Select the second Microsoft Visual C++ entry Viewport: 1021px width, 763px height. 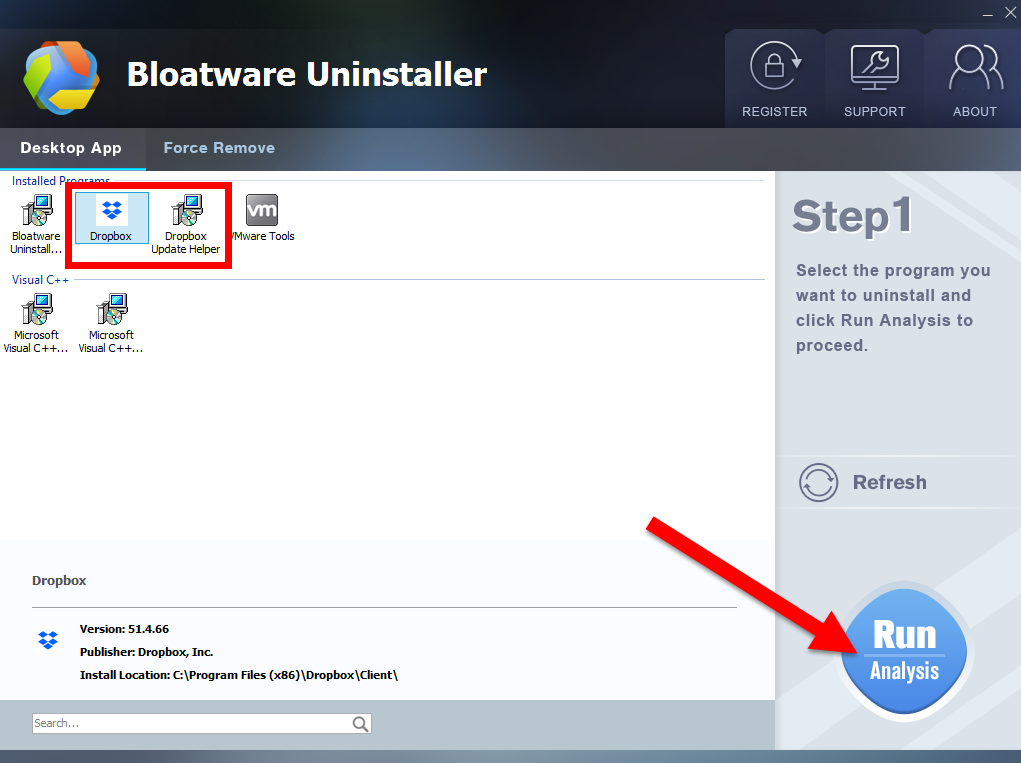click(x=111, y=324)
